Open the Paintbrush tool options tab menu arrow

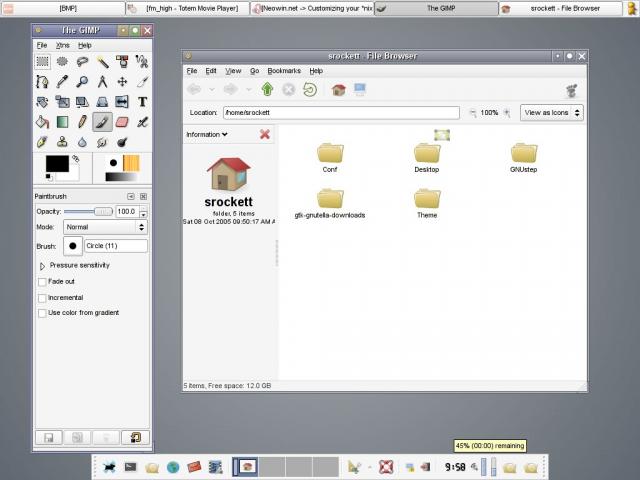[131, 196]
